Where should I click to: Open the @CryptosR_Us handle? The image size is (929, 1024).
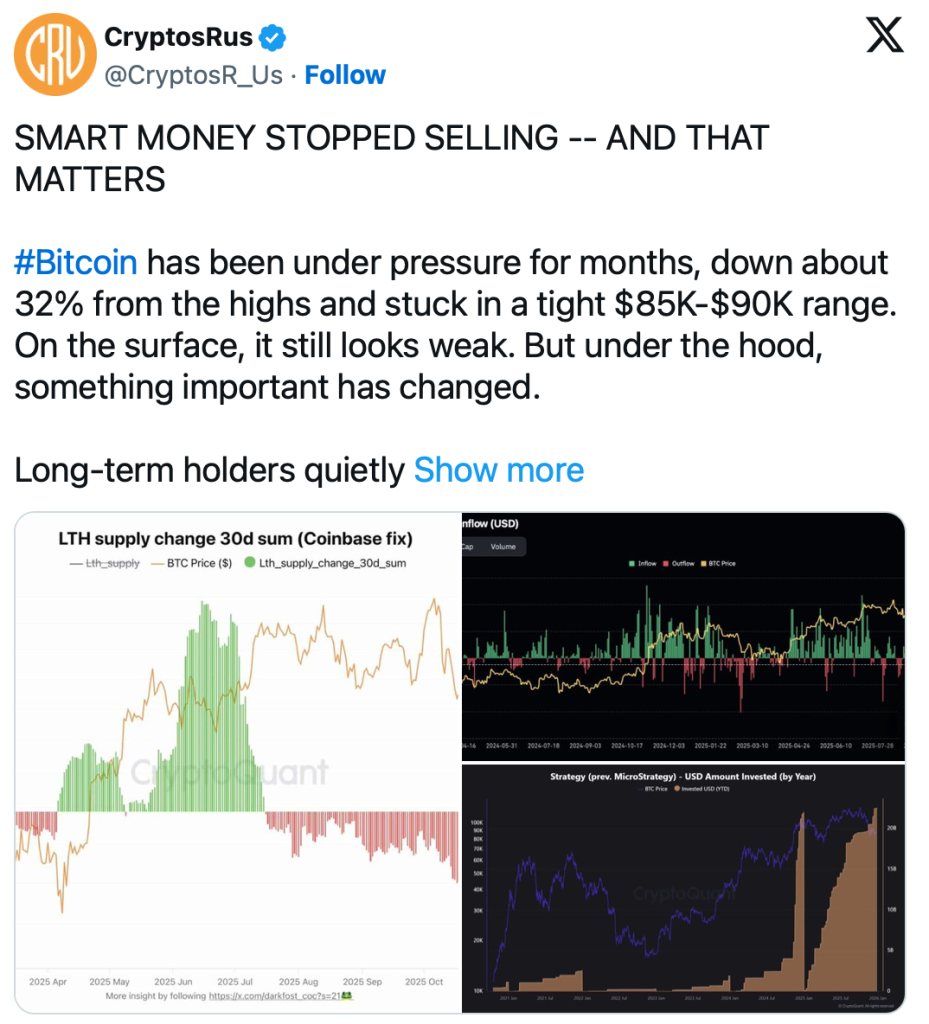(193, 75)
